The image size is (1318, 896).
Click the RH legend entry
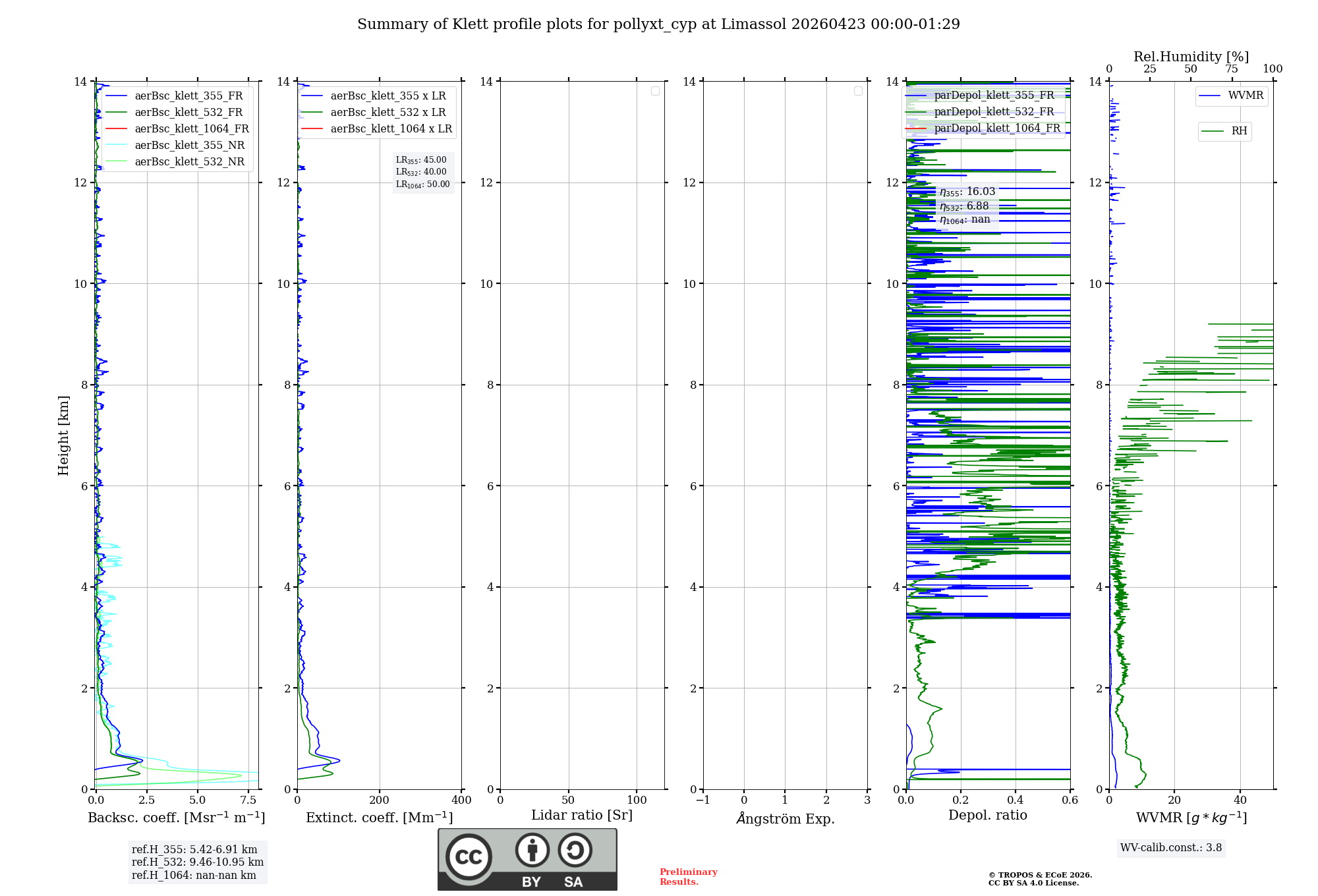(x=1238, y=131)
